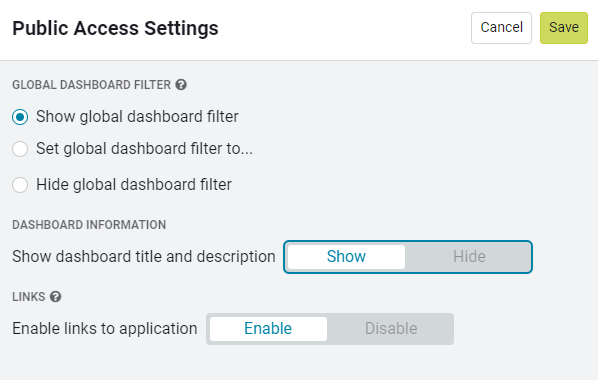Set links to application to Disable
This screenshot has height=380, width=598.
pyautogui.click(x=391, y=329)
